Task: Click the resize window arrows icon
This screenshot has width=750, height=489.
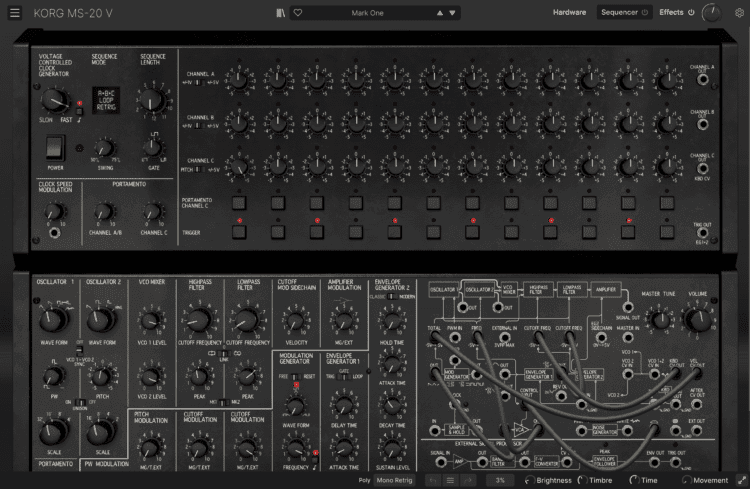Action: click(x=741, y=480)
